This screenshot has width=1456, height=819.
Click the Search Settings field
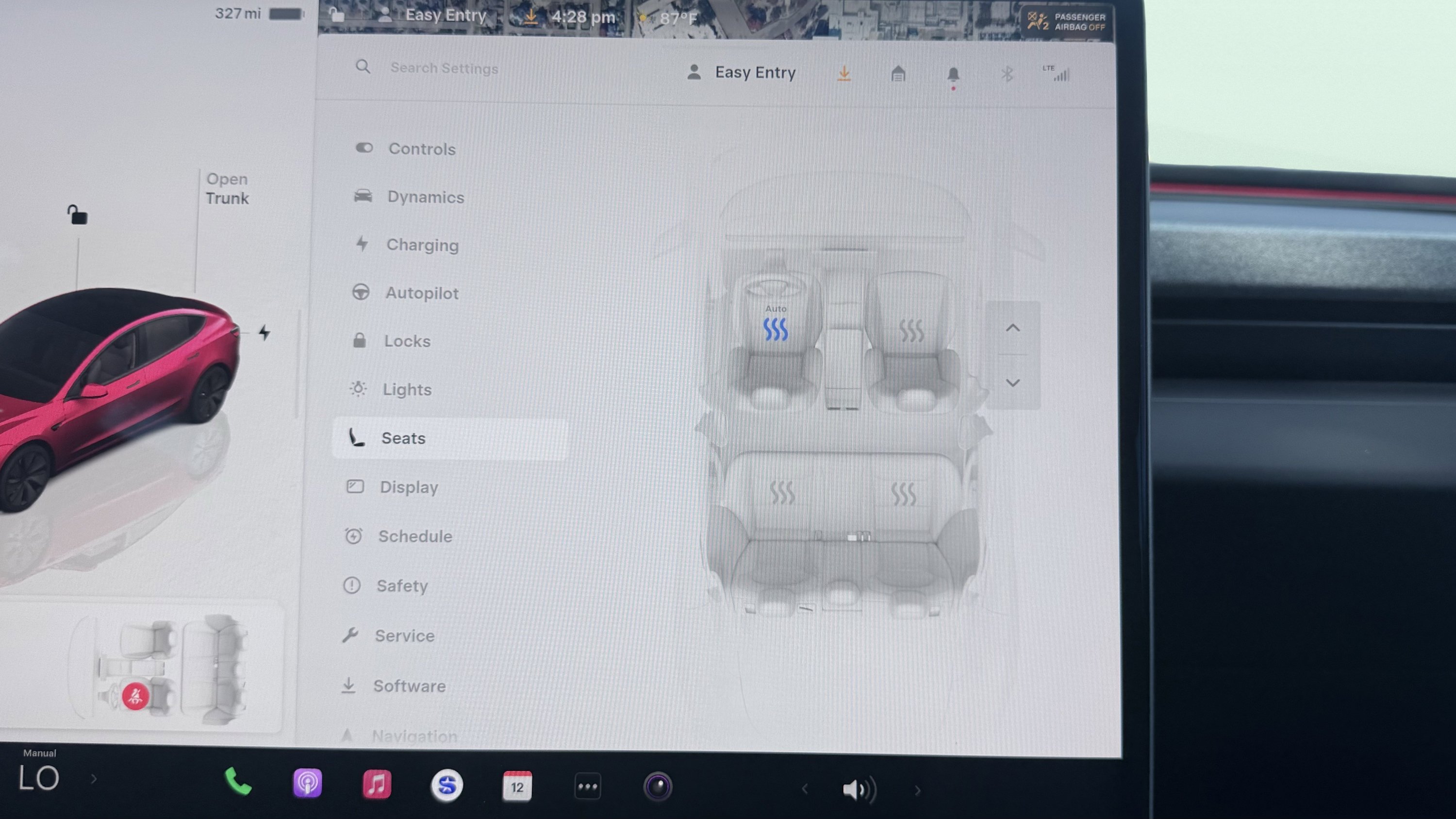[x=444, y=68]
